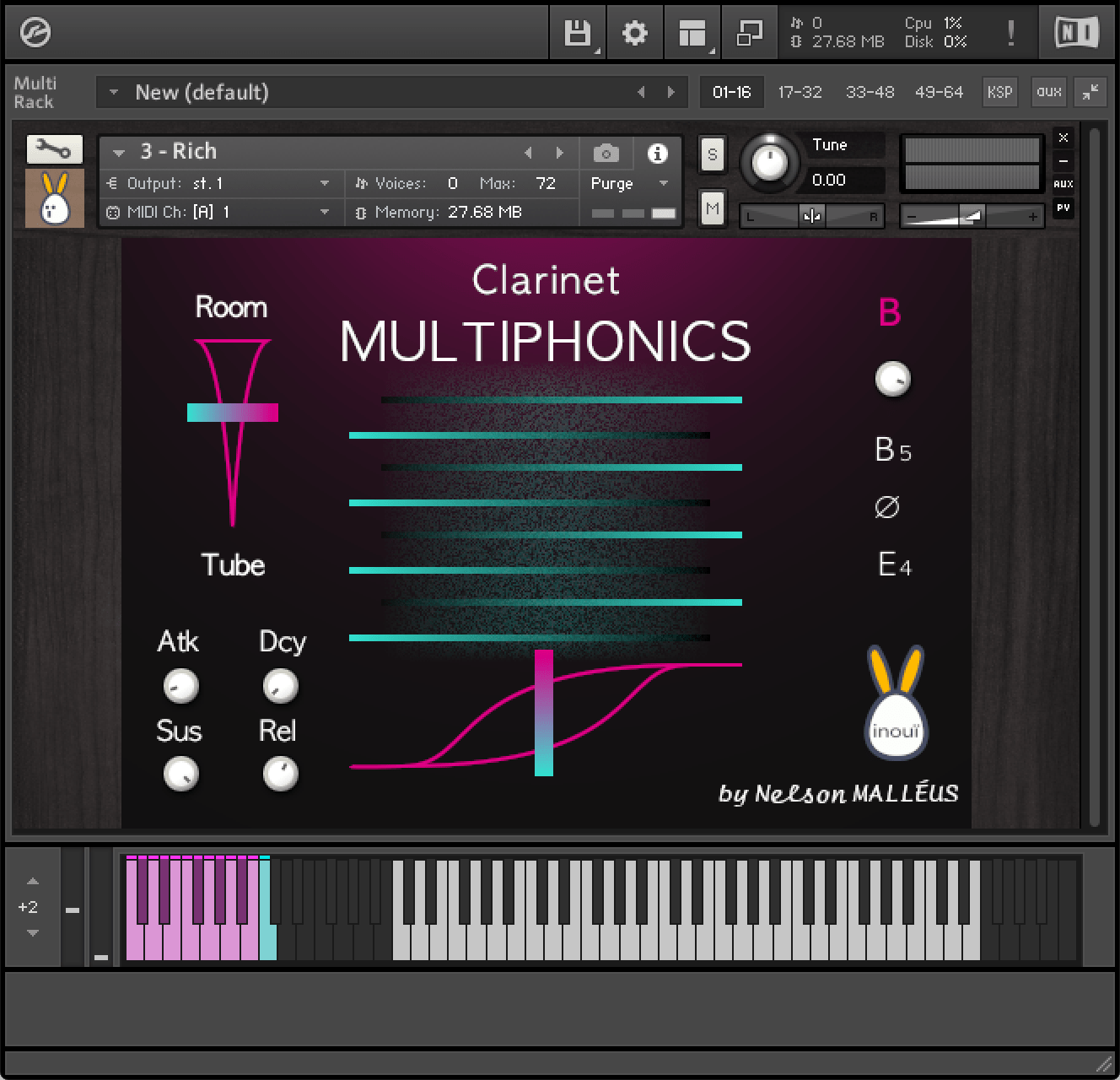Click the save (disk) icon in the toolbar
1120x1080 pixels.
(x=577, y=33)
